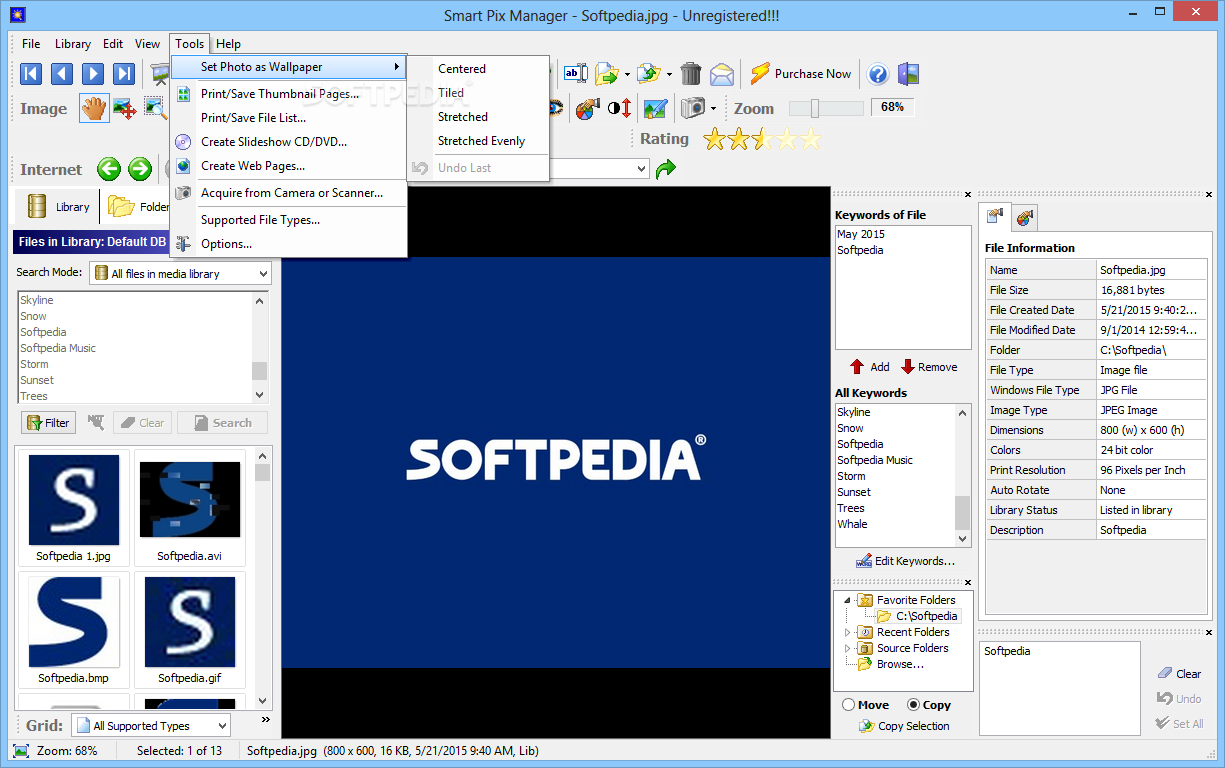1225x768 pixels.
Task: Select the Softpedia.gif thumbnail
Action: pyautogui.click(x=190, y=630)
